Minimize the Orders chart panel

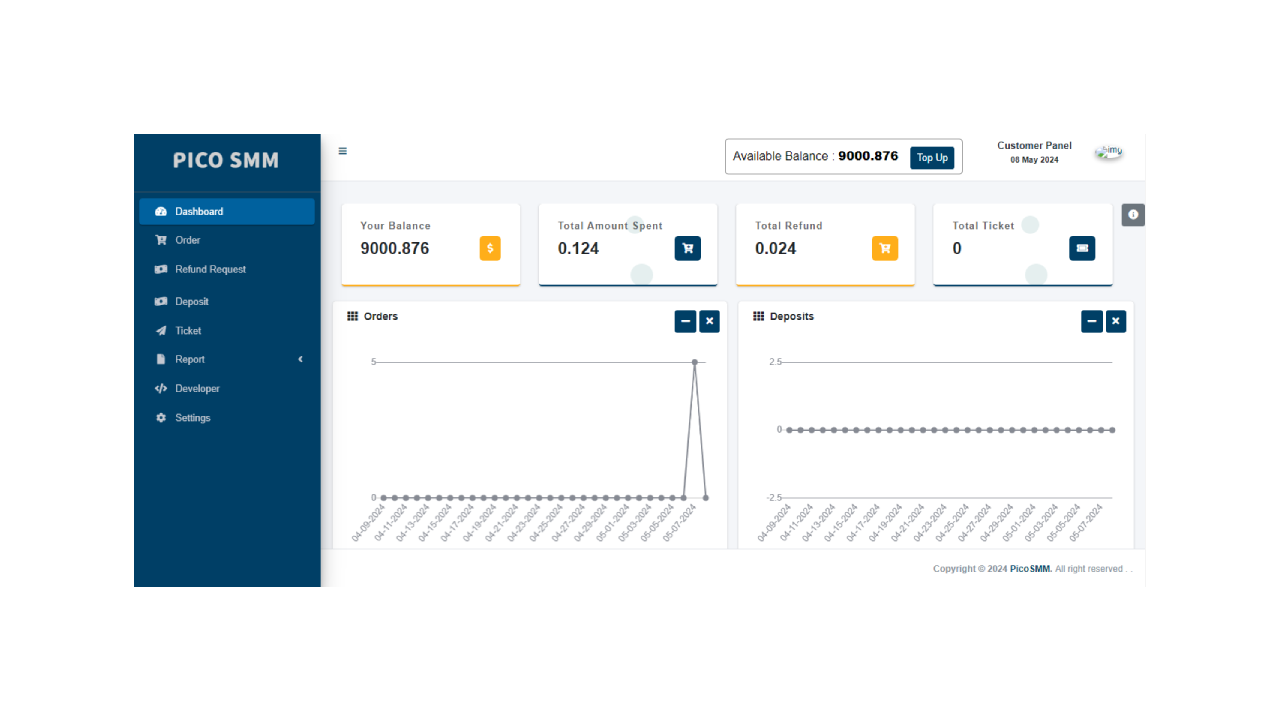click(685, 321)
